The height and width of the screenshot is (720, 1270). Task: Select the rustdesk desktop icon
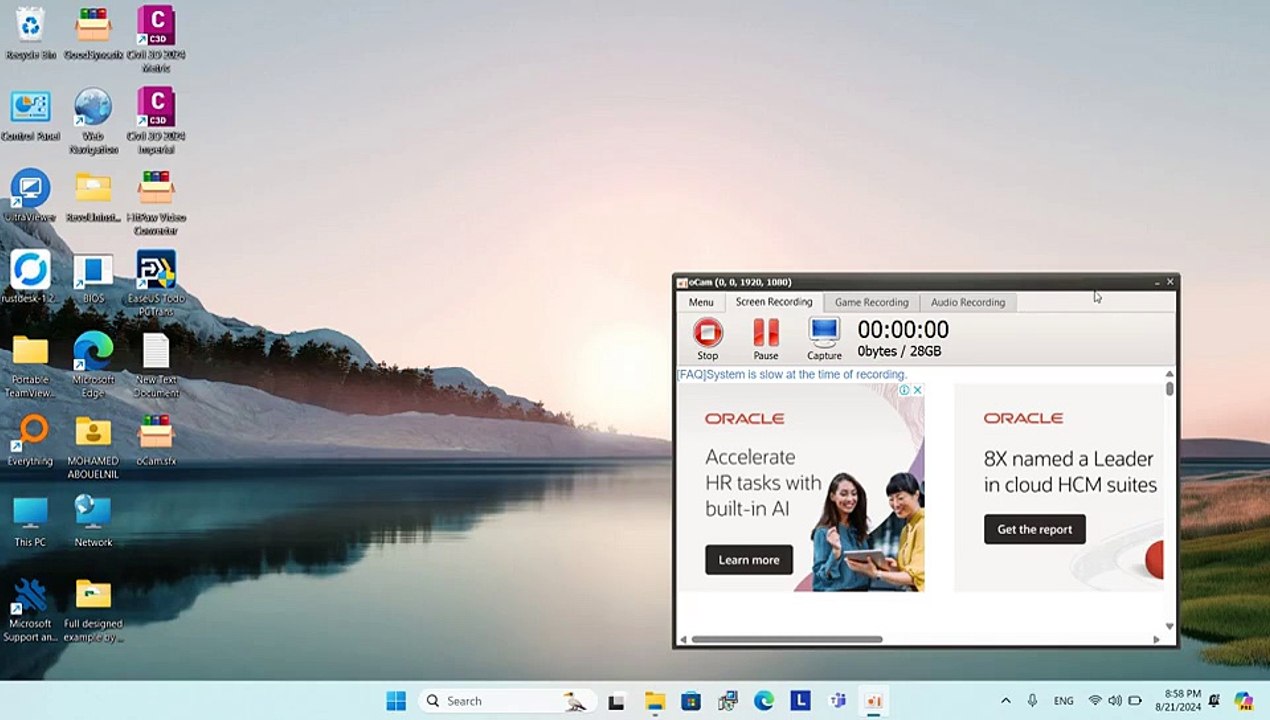pos(30,277)
